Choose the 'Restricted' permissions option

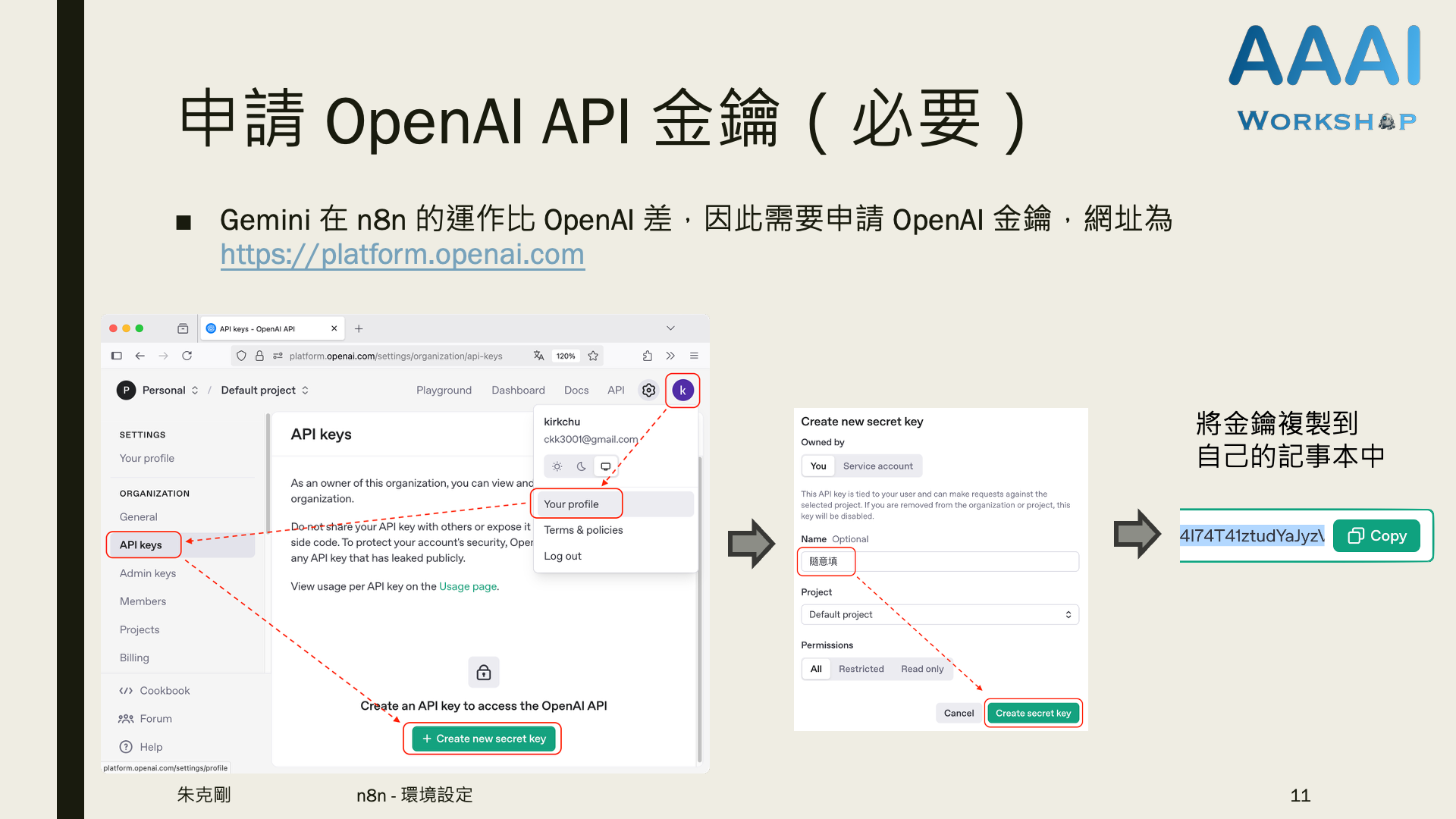(x=861, y=669)
